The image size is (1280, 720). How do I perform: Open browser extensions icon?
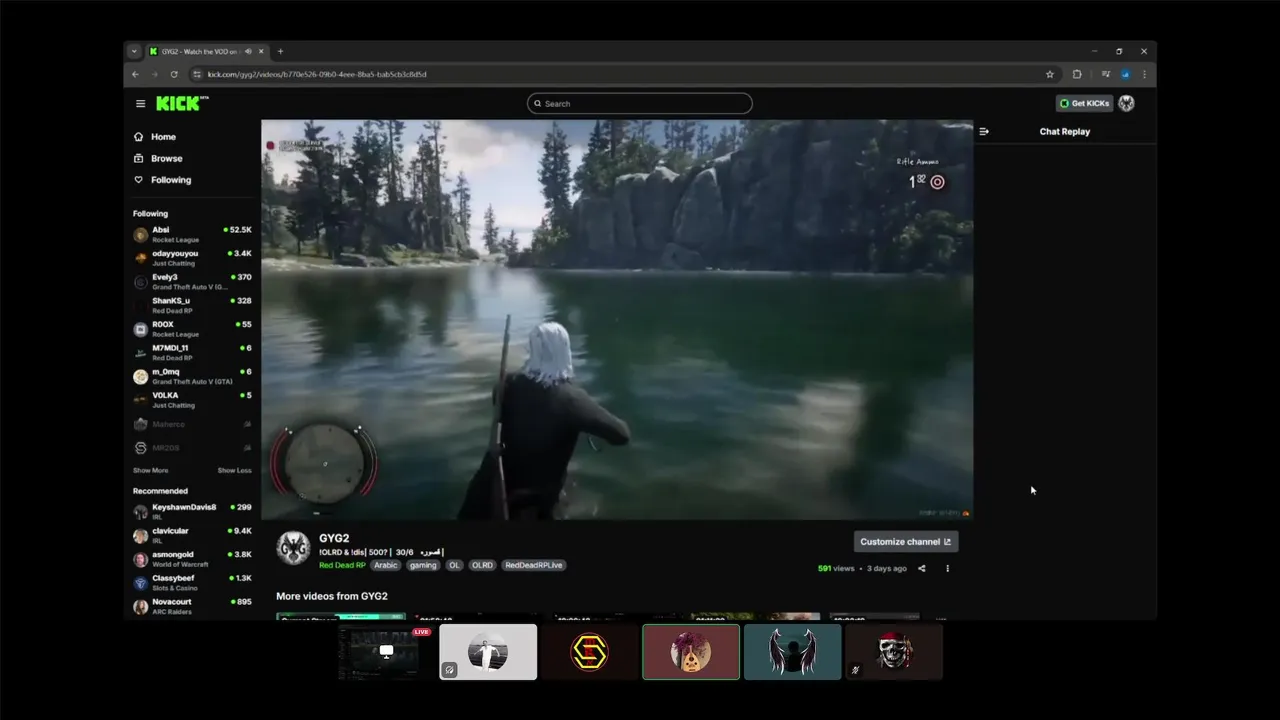click(1077, 74)
